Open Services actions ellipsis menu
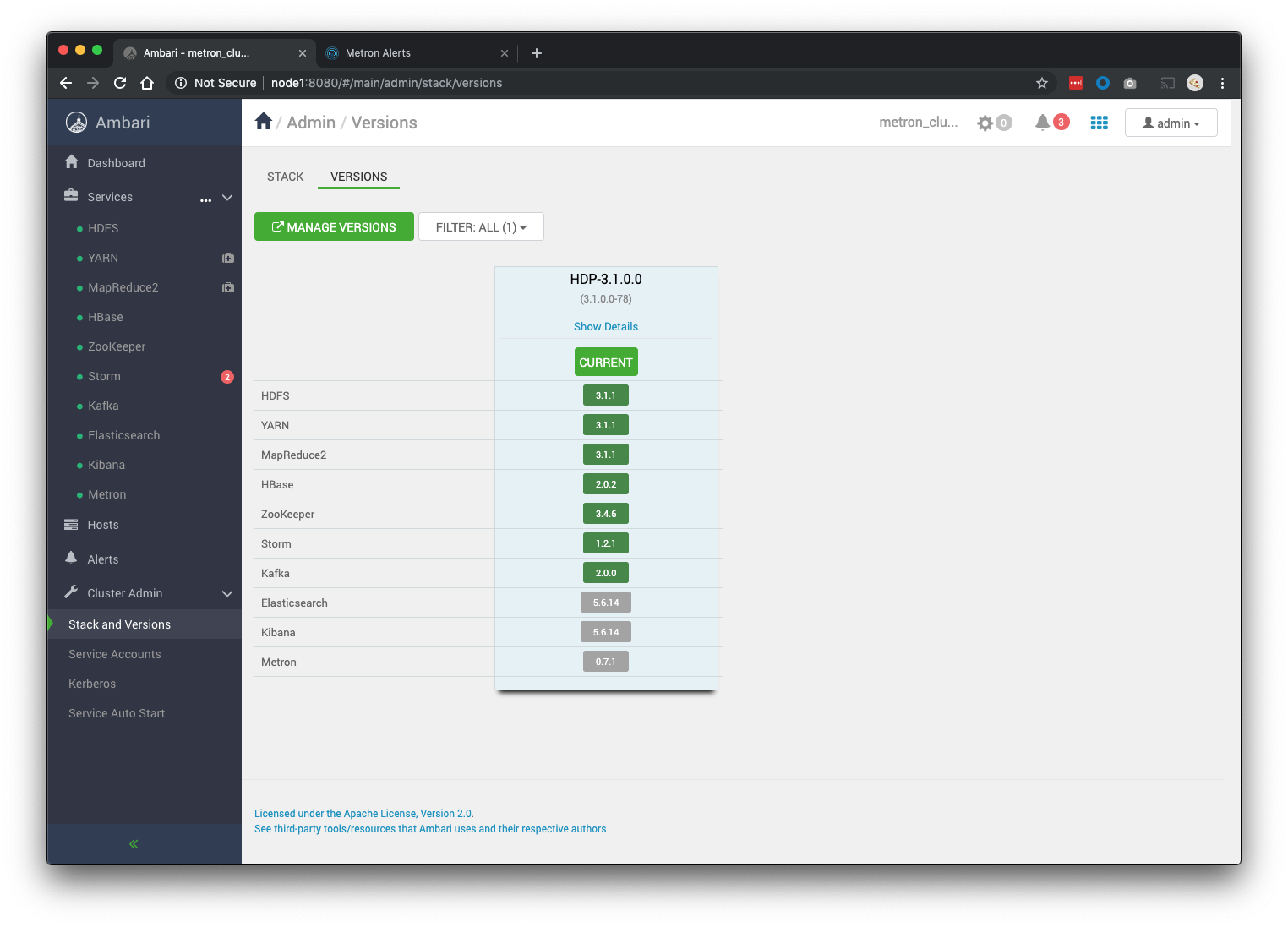The height and width of the screenshot is (927, 1288). pyautogui.click(x=205, y=200)
